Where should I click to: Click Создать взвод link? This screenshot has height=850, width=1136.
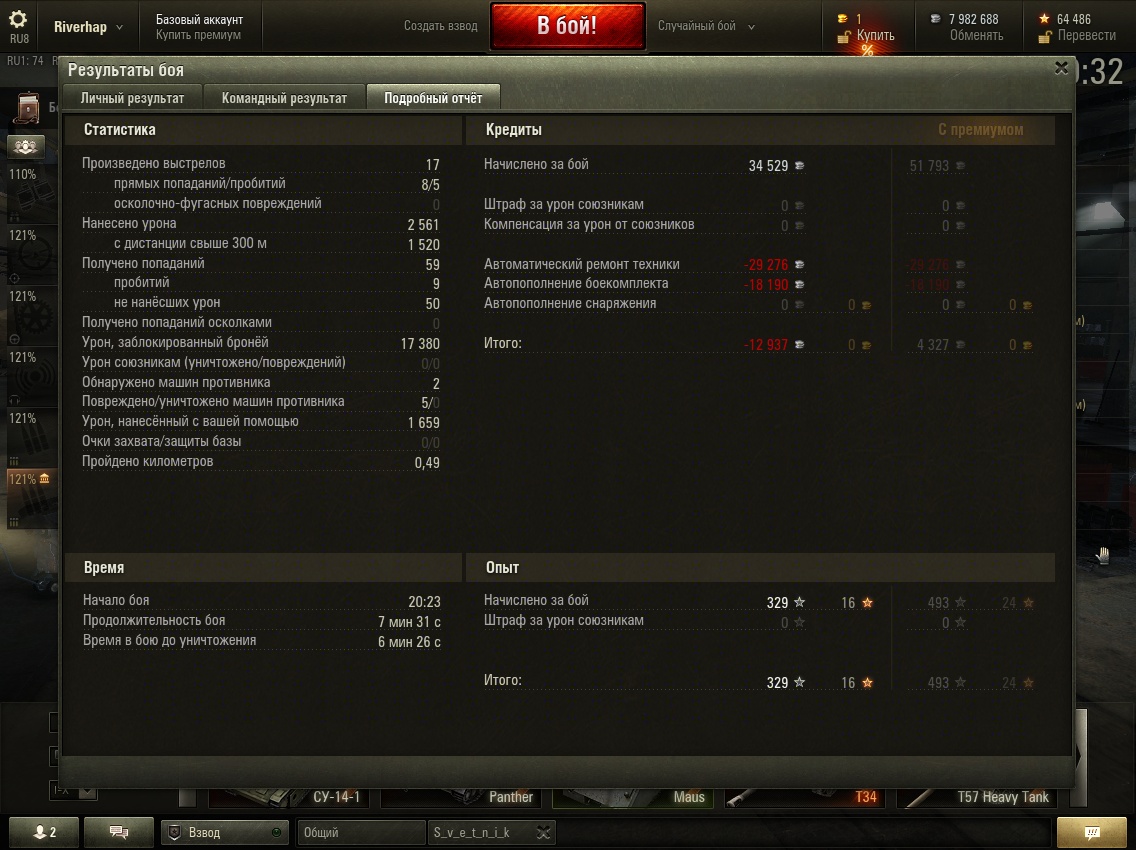pos(440,26)
